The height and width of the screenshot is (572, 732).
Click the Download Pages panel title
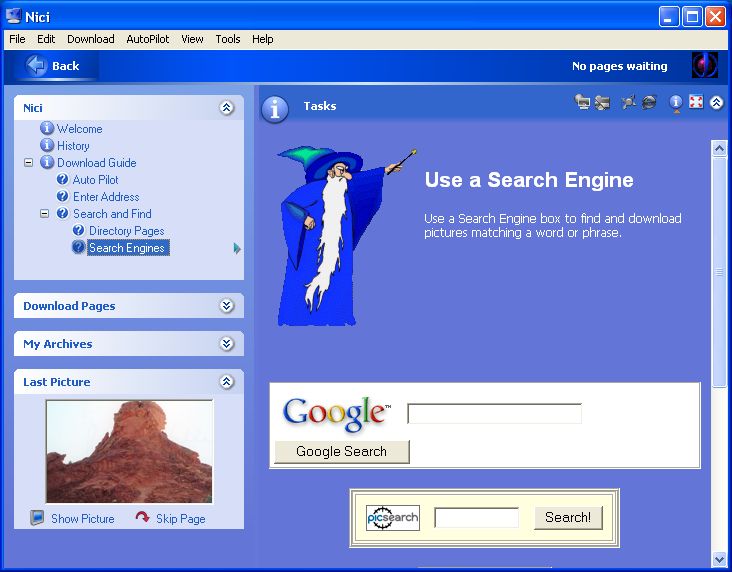(x=69, y=306)
